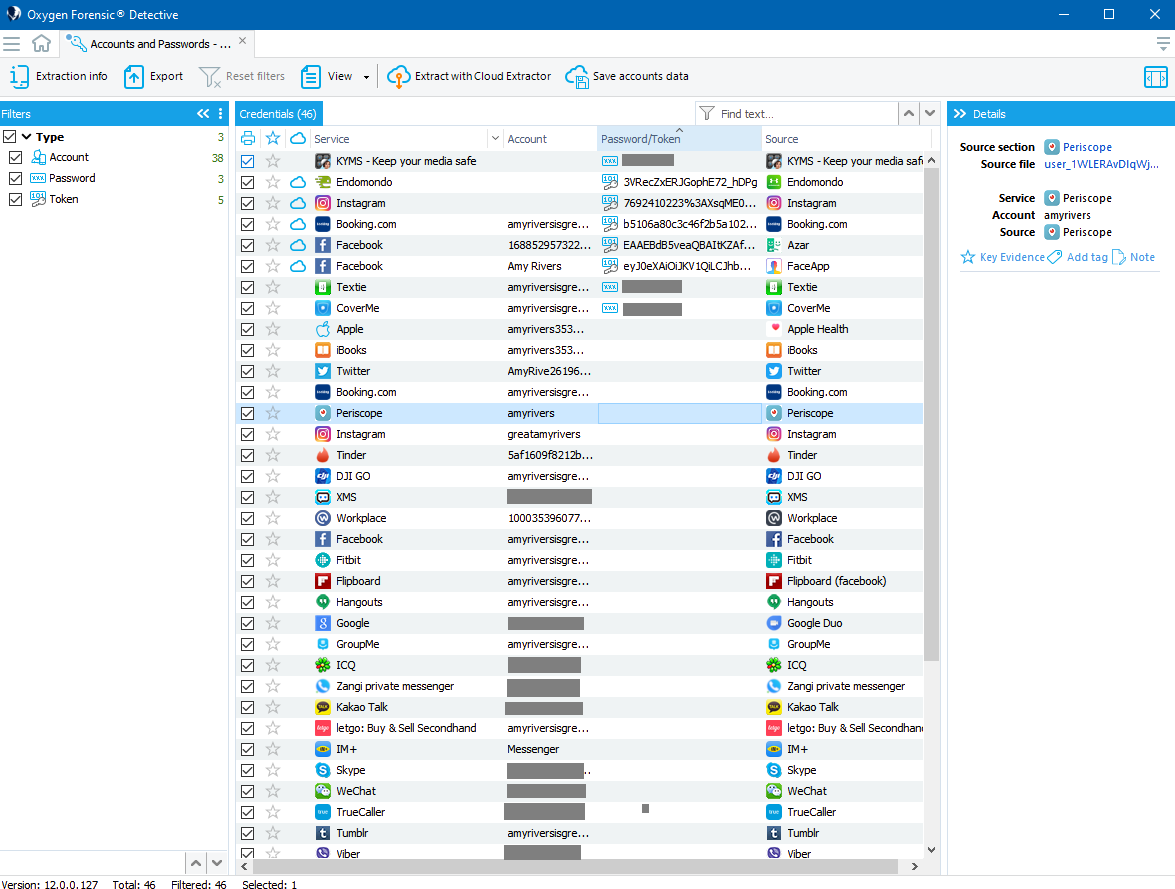Screen dimensions: 1175x889
Task: Switch to the Credentials (46) tab
Action: (x=278, y=114)
